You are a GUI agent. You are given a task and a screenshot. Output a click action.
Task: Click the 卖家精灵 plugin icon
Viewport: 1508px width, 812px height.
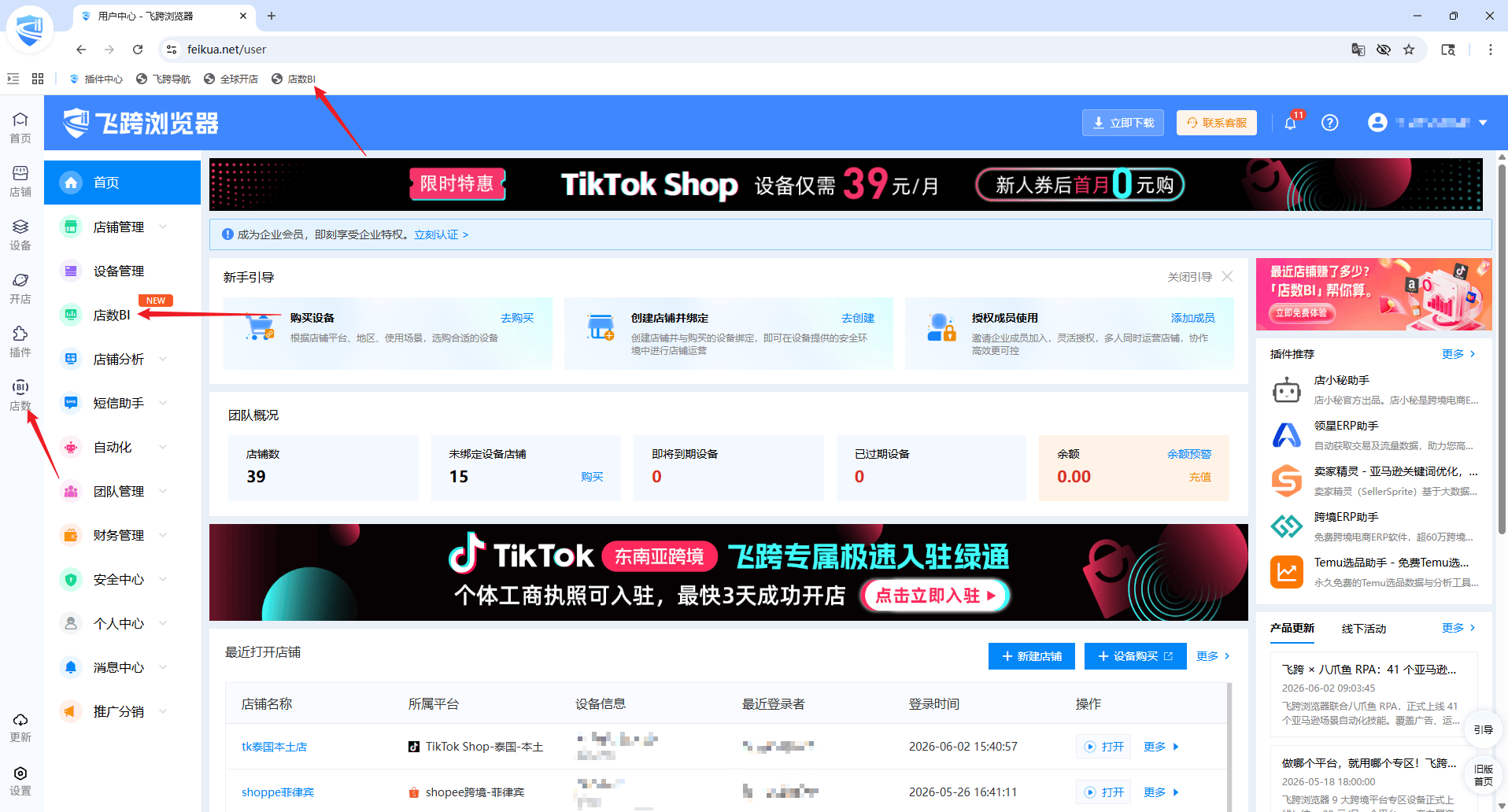pyautogui.click(x=1287, y=481)
